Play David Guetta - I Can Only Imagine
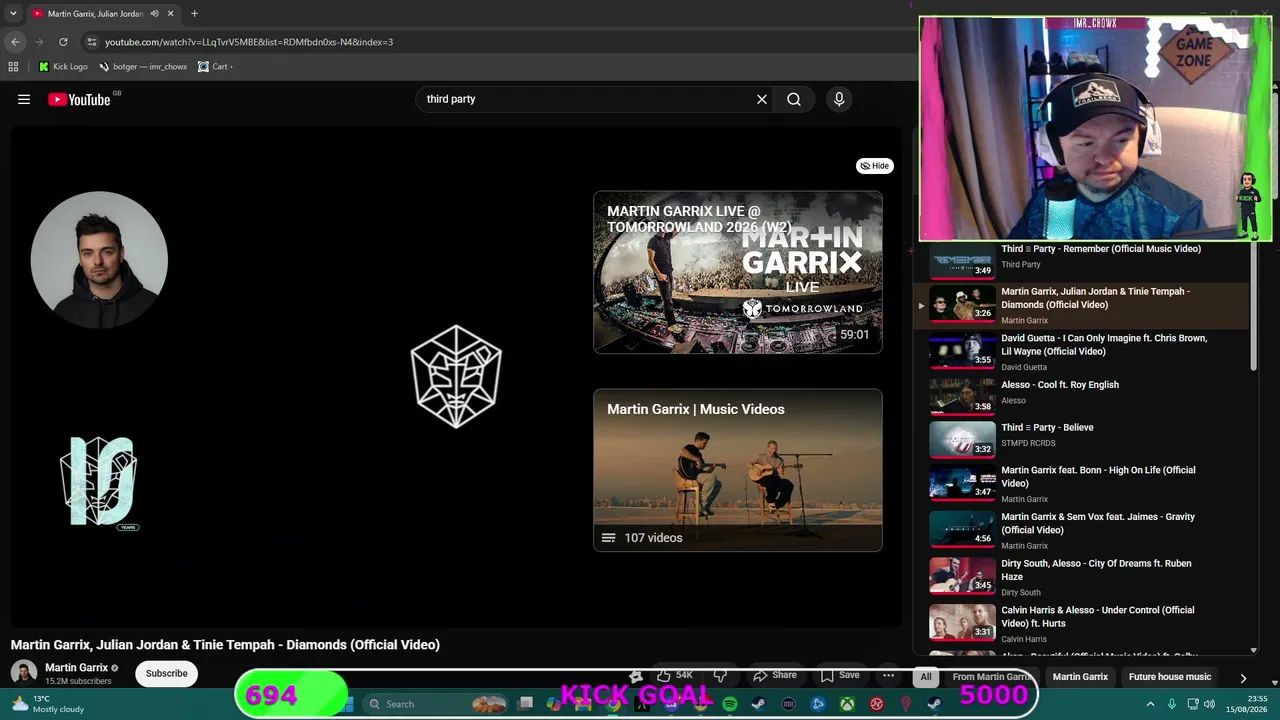 click(x=1083, y=351)
